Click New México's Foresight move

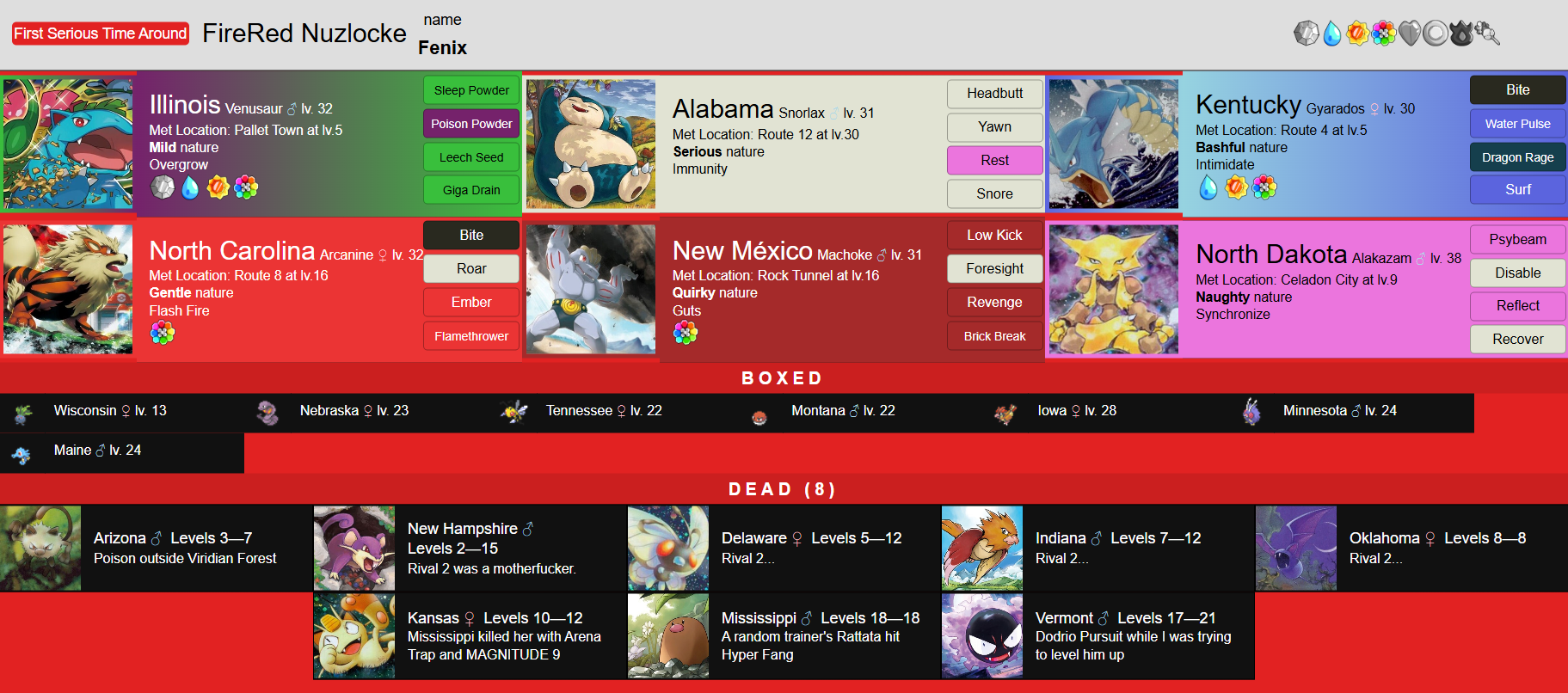pyautogui.click(x=994, y=269)
